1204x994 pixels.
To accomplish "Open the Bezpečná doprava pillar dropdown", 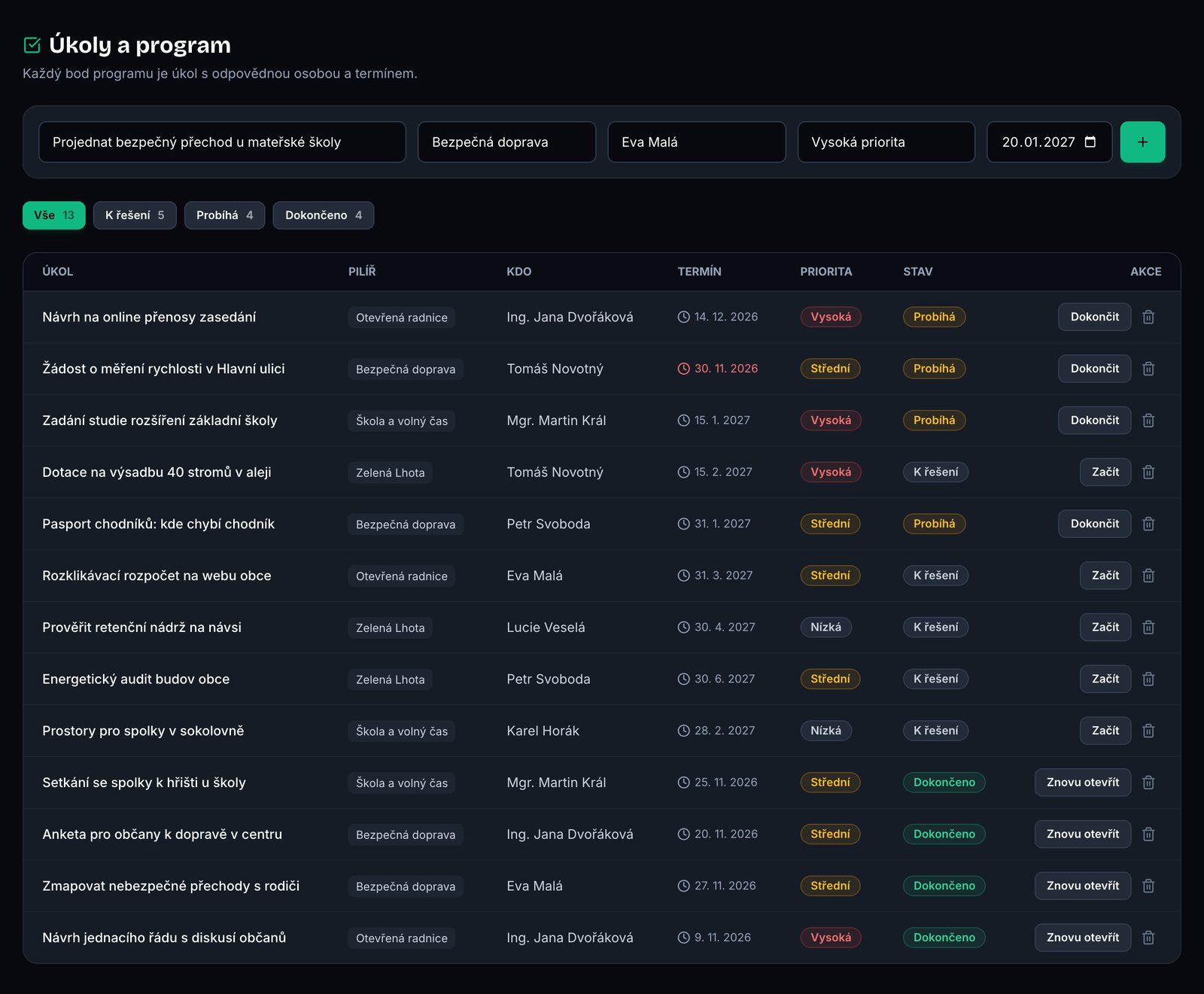I will click(x=506, y=142).
